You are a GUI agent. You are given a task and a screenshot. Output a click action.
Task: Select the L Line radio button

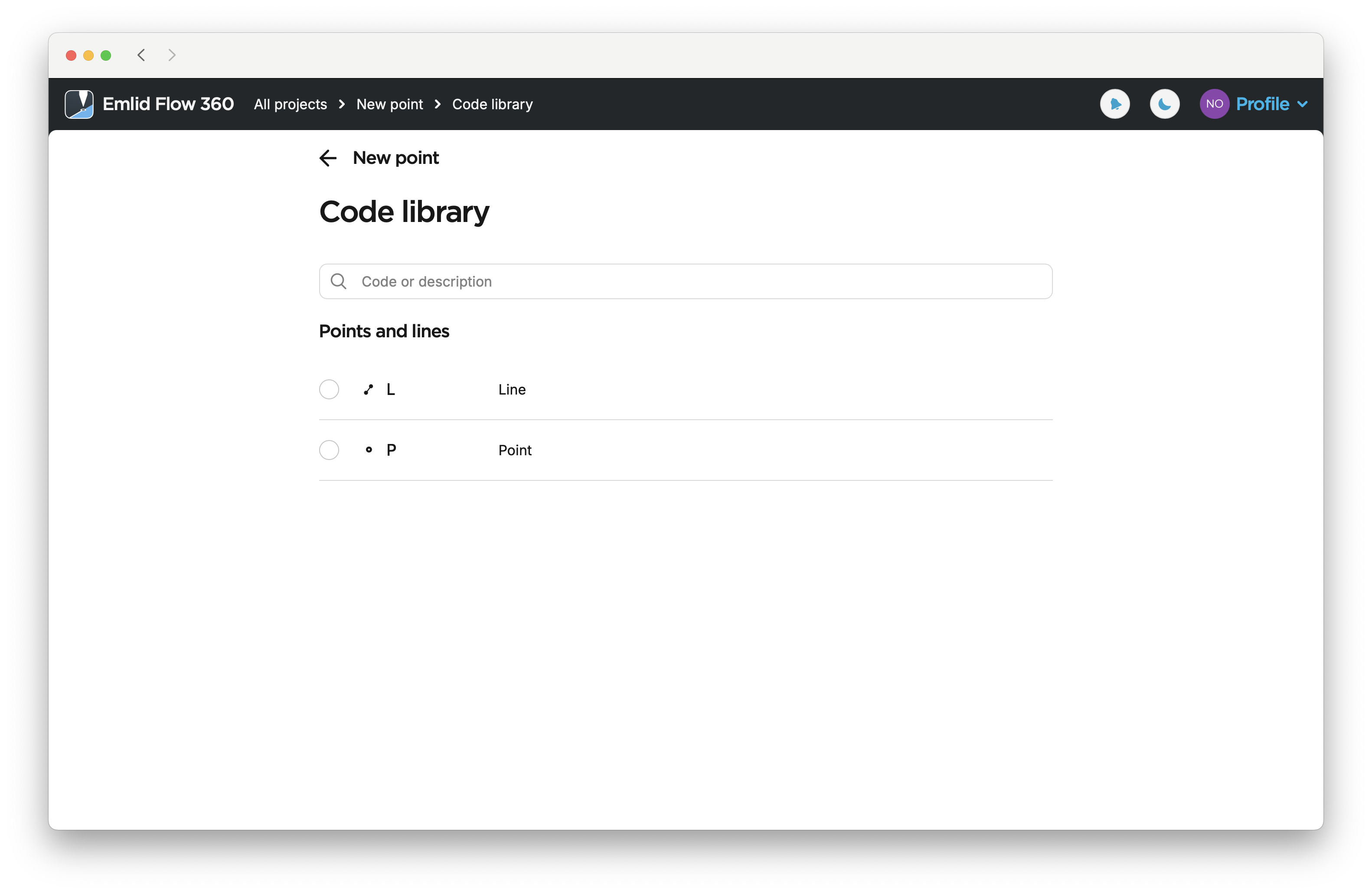click(329, 390)
